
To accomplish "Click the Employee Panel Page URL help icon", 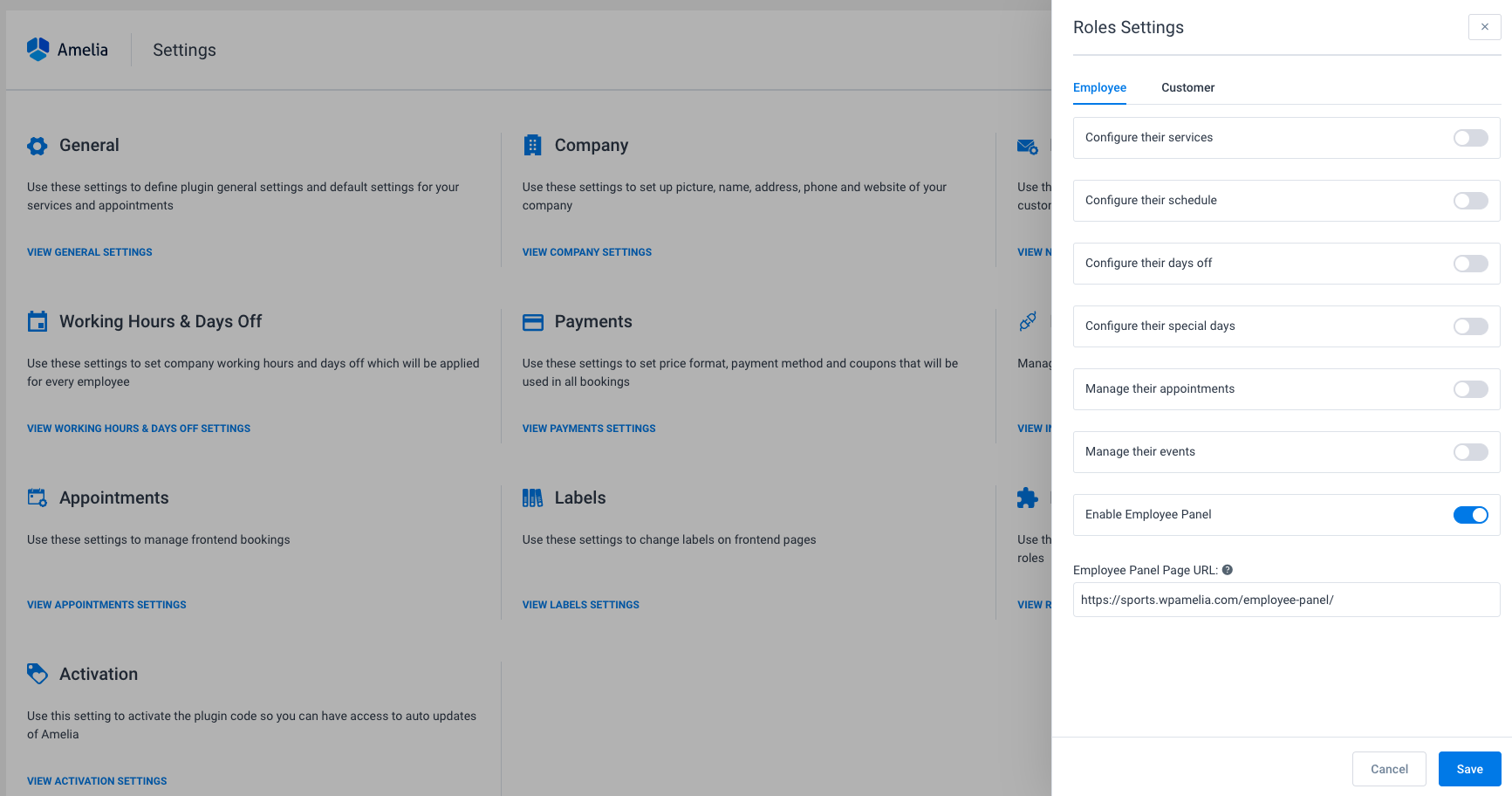I will coord(1228,569).
